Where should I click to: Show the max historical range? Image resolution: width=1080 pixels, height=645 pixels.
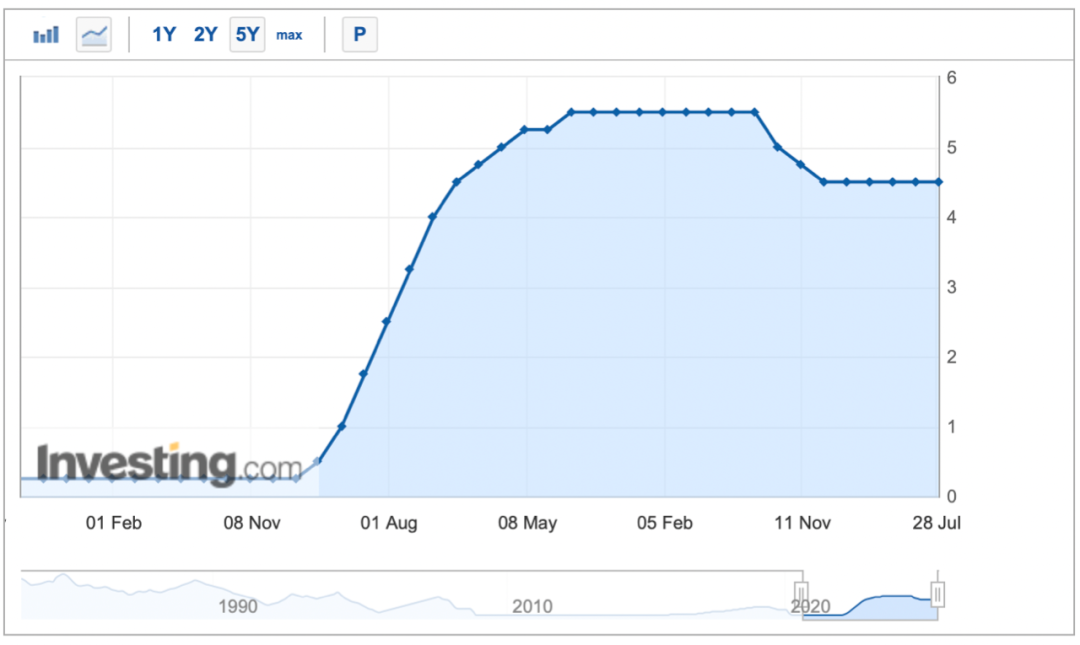pos(289,35)
